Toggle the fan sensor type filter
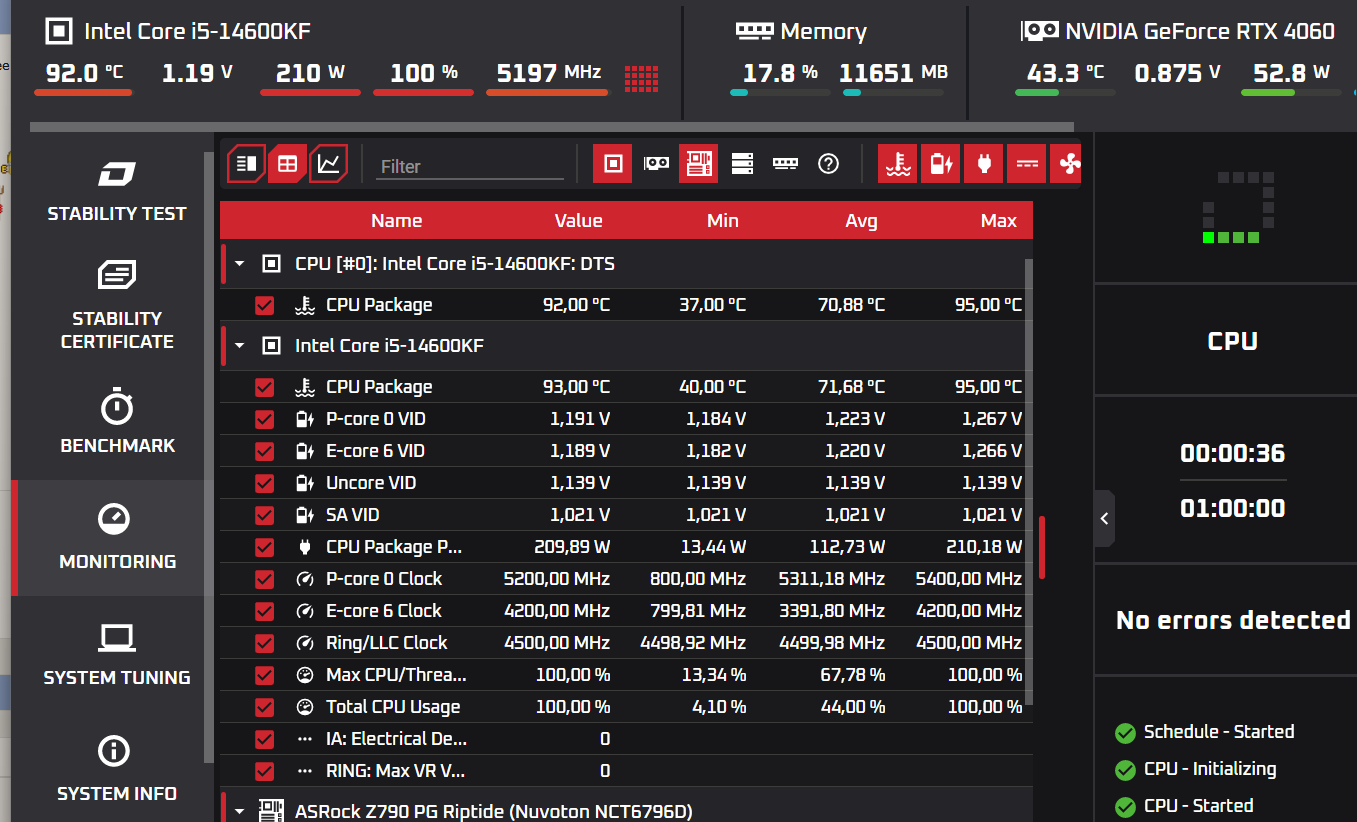 coord(1066,164)
